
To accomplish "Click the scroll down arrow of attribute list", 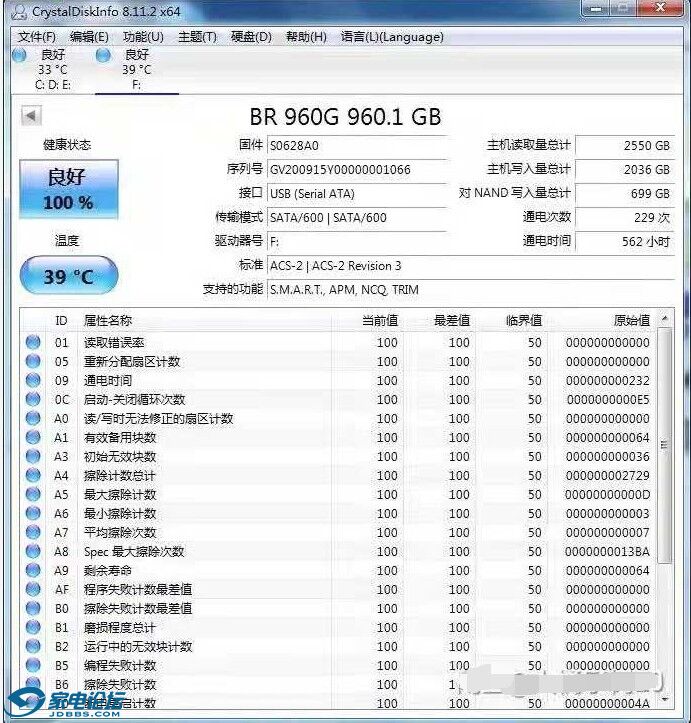I will (x=665, y=699).
